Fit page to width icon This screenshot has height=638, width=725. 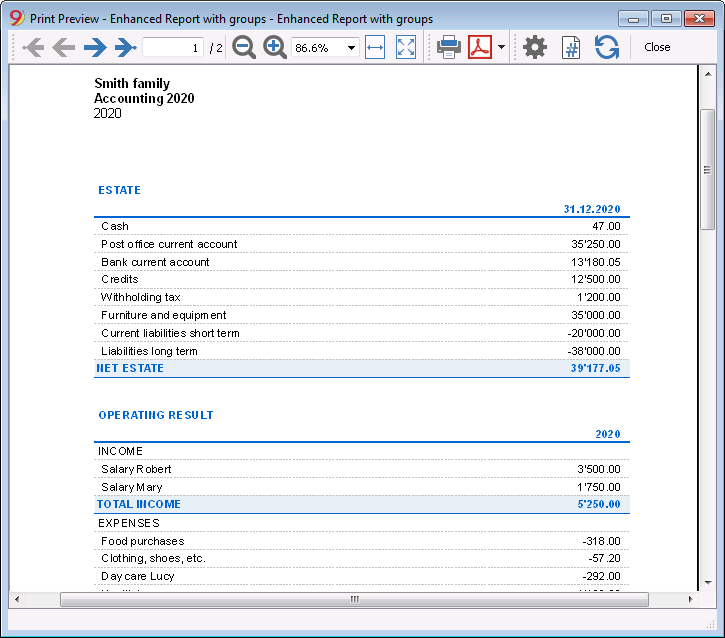tap(375, 47)
